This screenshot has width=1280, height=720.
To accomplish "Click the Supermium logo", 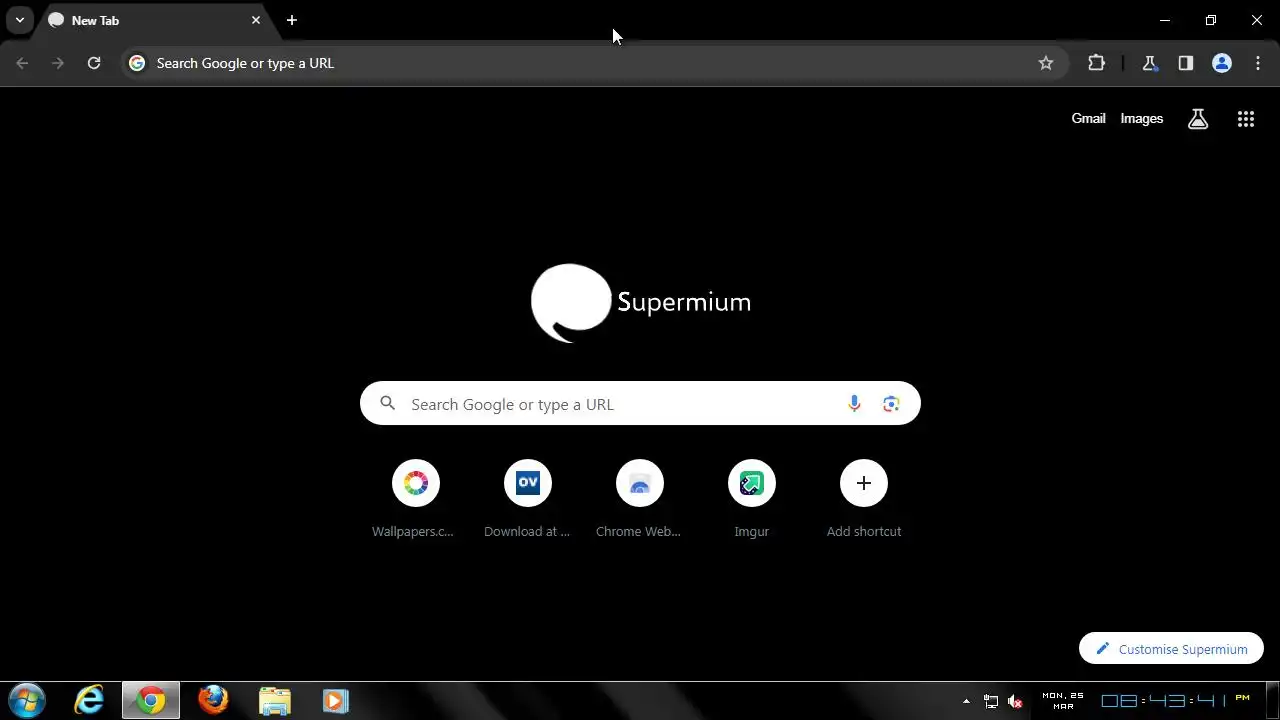I will tap(640, 302).
